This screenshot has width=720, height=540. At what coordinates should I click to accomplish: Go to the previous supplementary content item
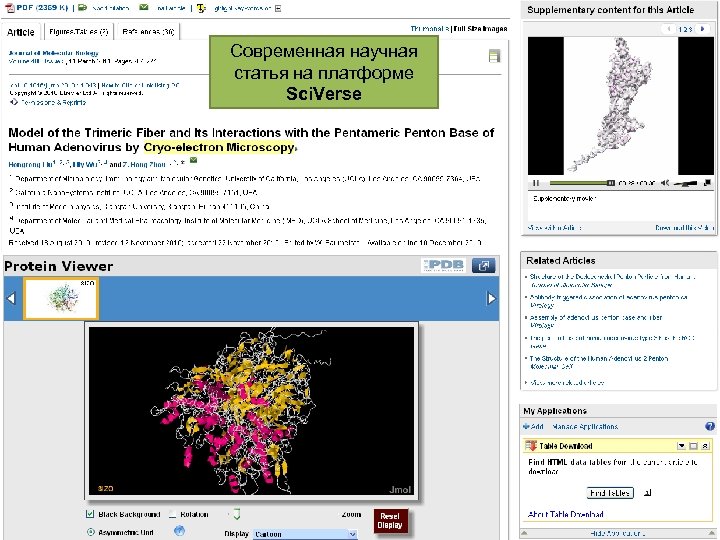669,28
